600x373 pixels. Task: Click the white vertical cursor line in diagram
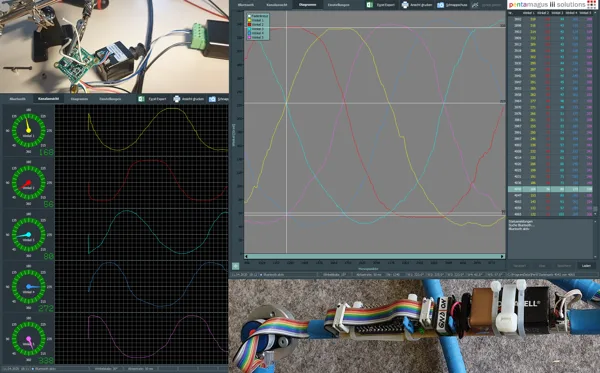(x=287, y=132)
